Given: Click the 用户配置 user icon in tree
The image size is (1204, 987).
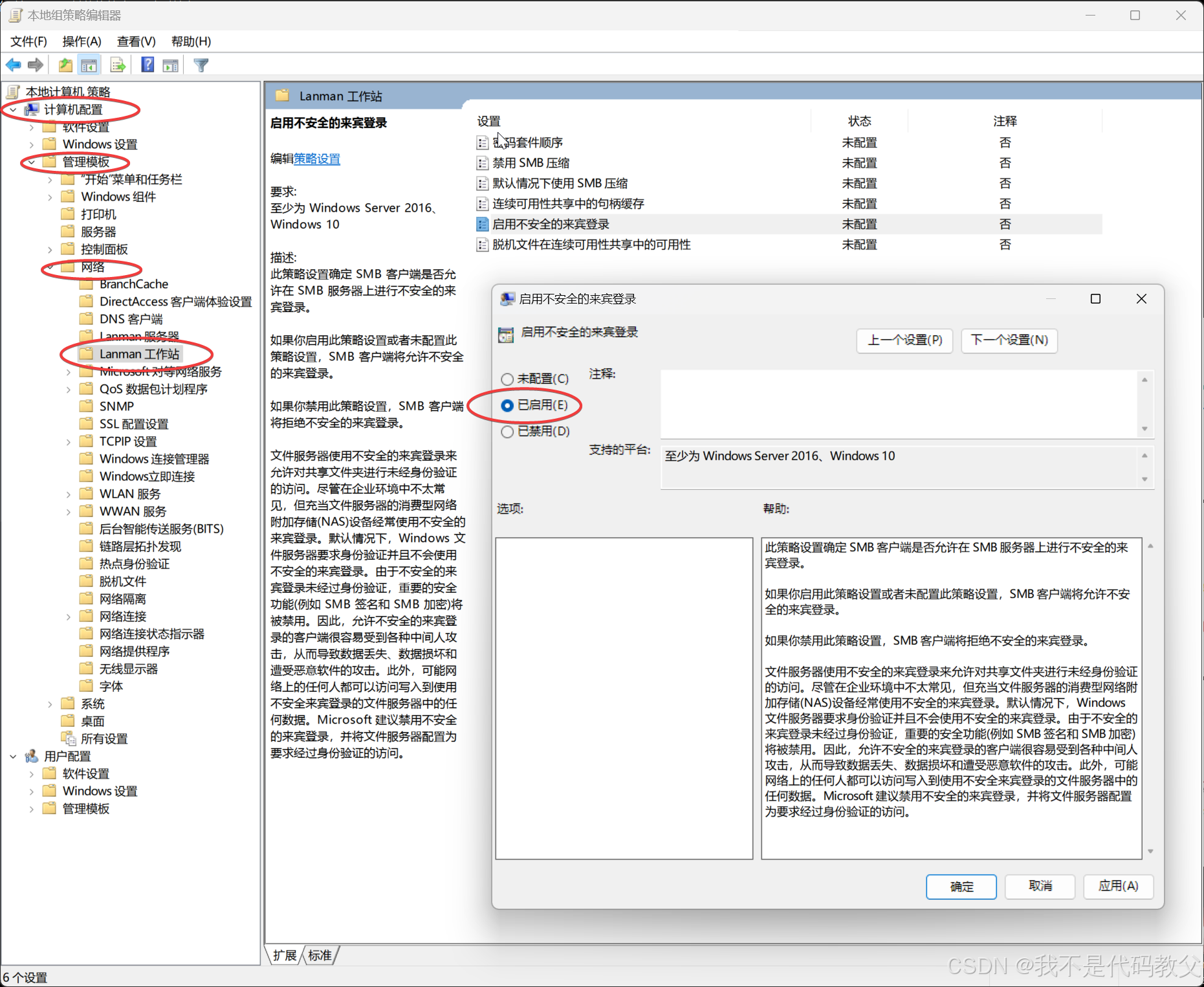Looking at the screenshot, I should click(x=31, y=756).
